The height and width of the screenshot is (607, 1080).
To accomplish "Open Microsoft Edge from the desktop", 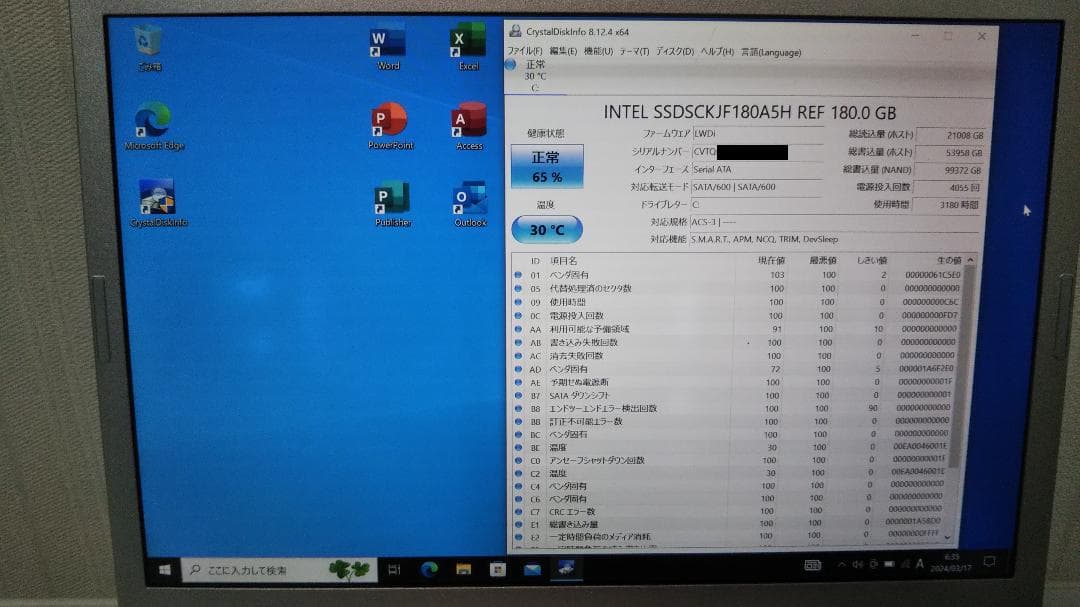I will pyautogui.click(x=151, y=118).
